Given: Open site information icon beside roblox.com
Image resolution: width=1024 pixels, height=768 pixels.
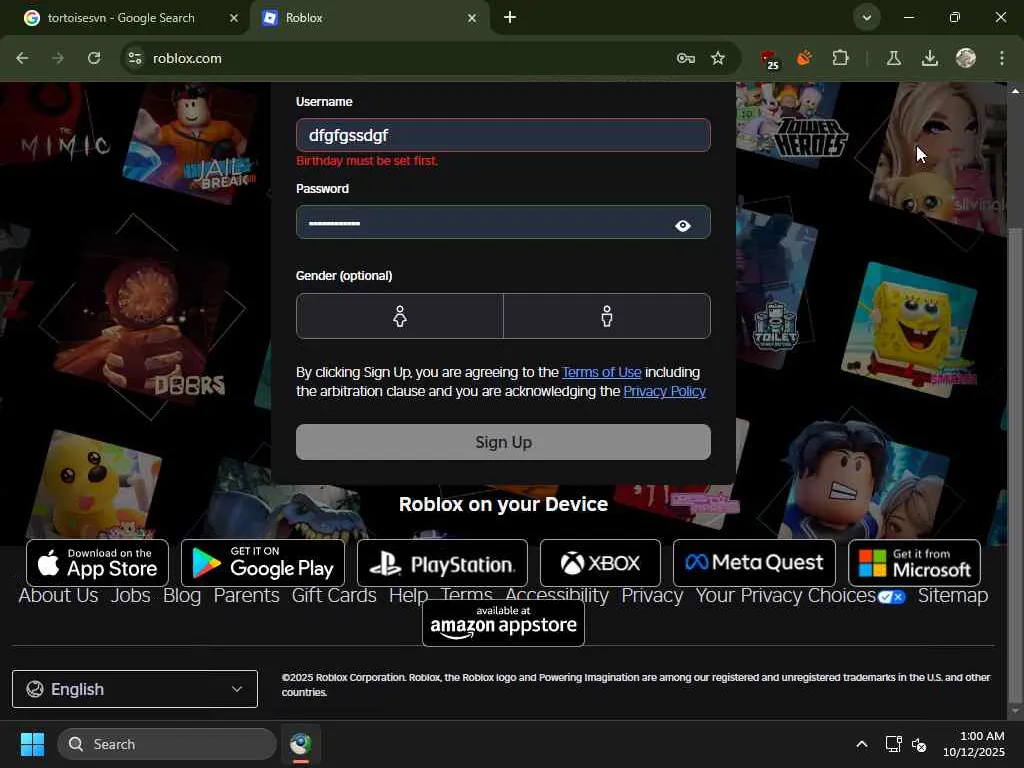Looking at the screenshot, I should tap(135, 58).
